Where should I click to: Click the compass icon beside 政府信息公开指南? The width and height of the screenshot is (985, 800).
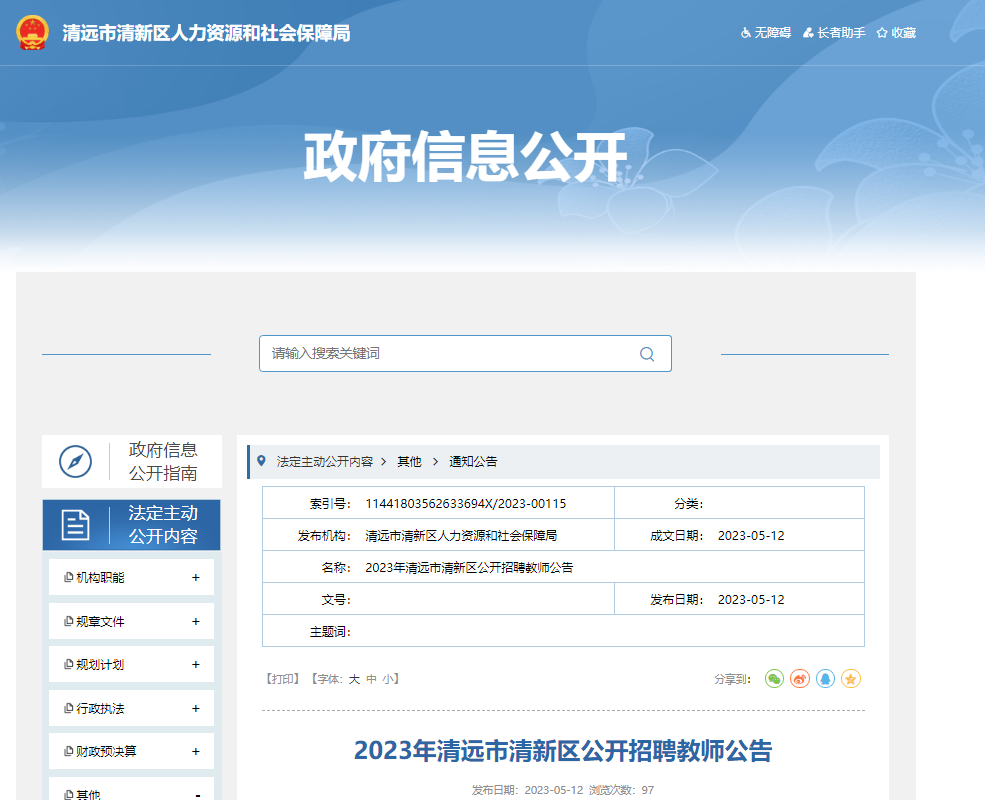pyautogui.click(x=76, y=461)
